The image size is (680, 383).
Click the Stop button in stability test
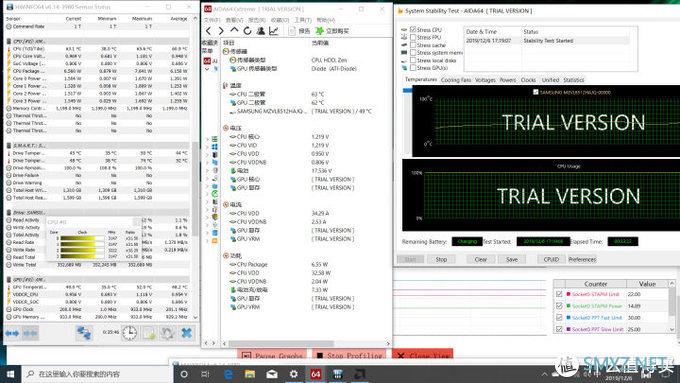point(441,259)
